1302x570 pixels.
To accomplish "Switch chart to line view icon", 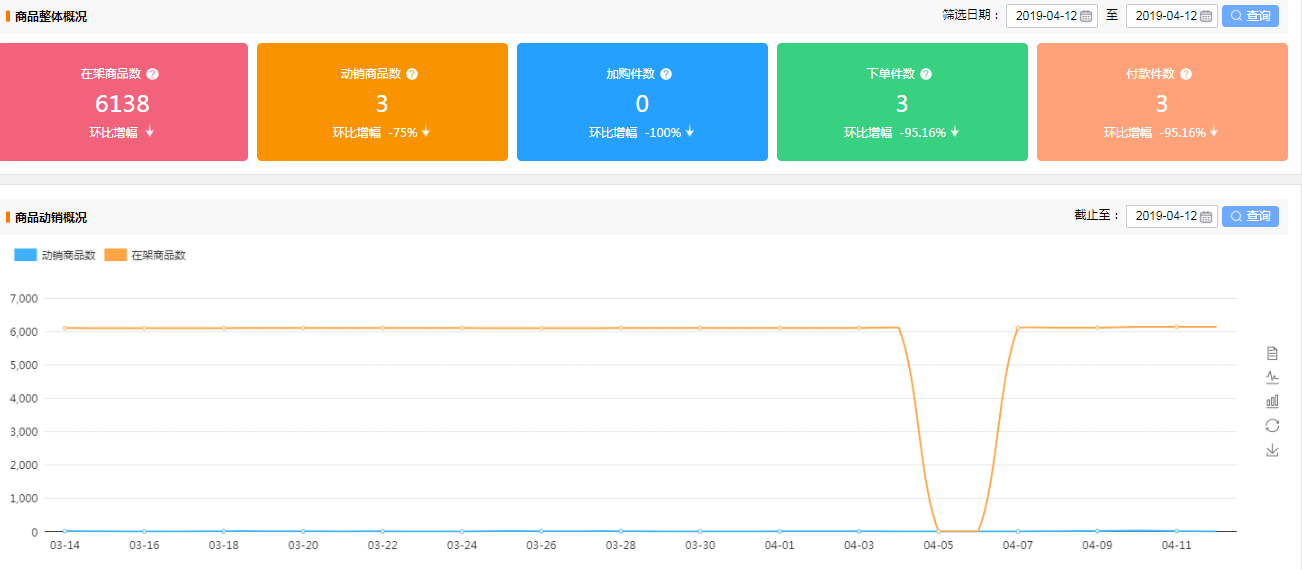I will [1272, 377].
